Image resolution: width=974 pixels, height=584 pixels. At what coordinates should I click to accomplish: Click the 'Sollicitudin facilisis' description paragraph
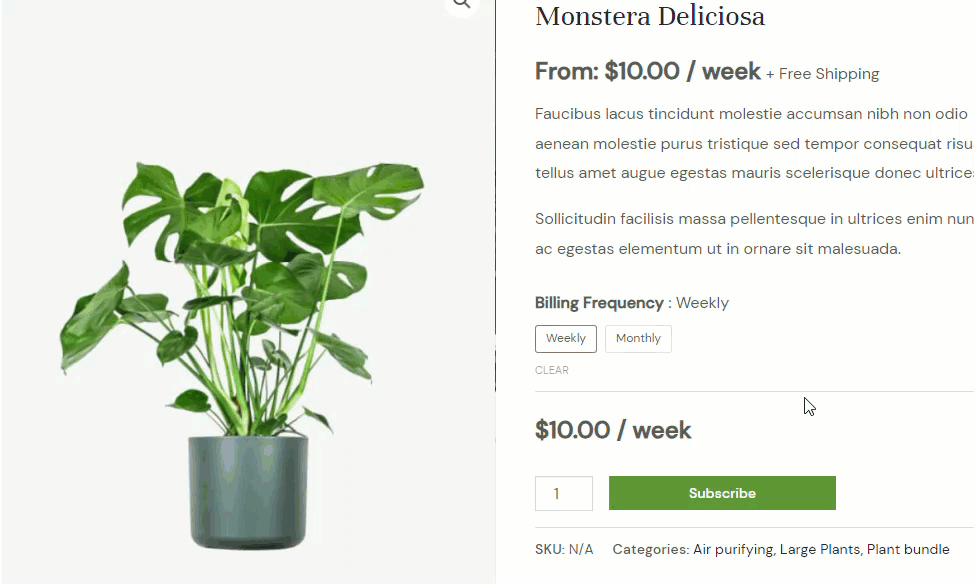click(x=752, y=234)
